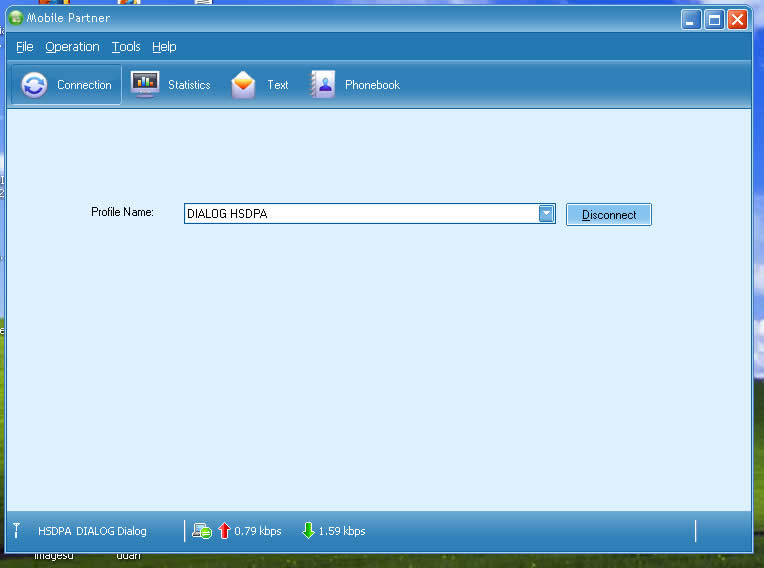The image size is (764, 568).
Task: Open the File menu
Action: [x=24, y=47]
